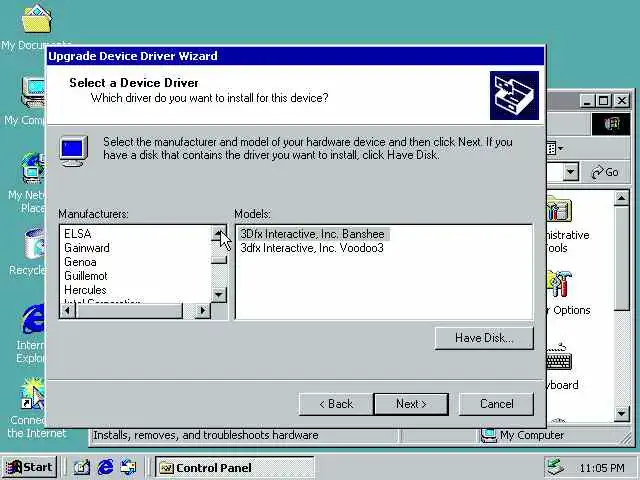The image size is (640, 480).
Task: Select Genoa in Manufacturers list
Action: tap(80, 262)
